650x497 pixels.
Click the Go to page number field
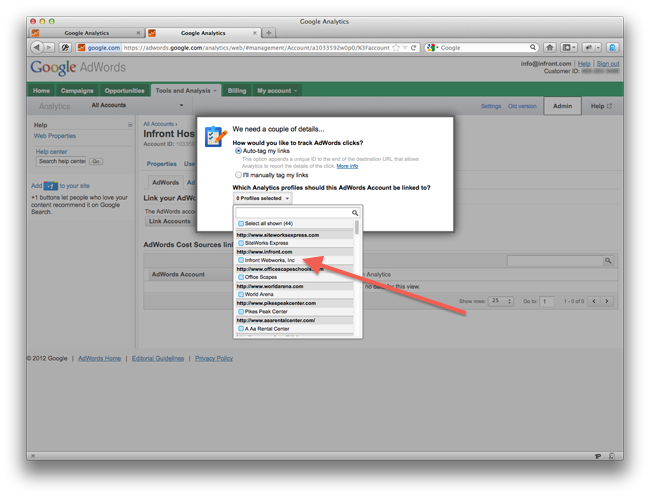pos(547,301)
